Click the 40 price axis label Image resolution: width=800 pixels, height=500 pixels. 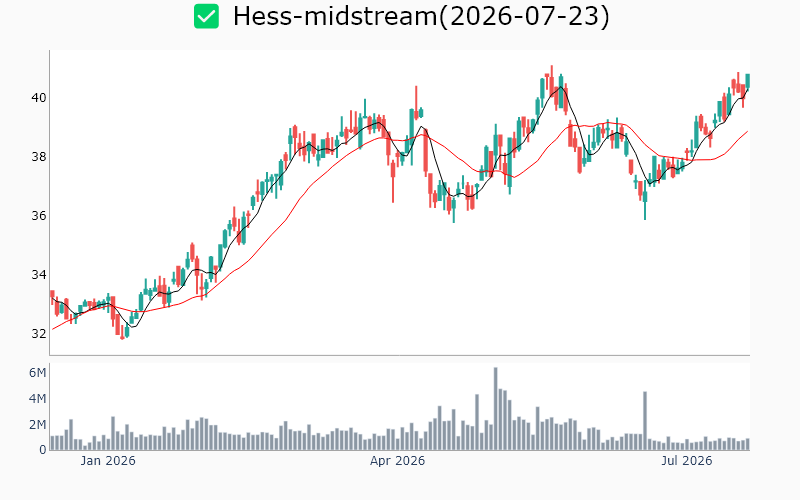pos(39,97)
